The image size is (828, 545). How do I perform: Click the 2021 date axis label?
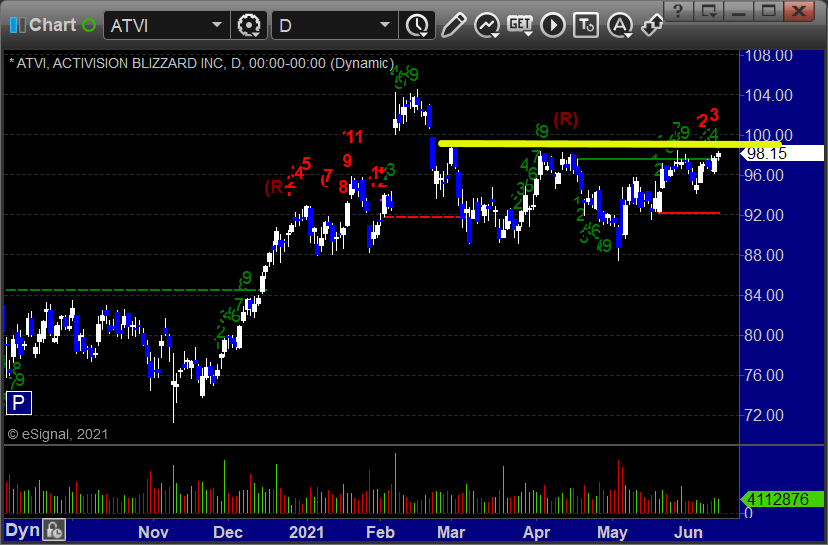click(x=307, y=532)
